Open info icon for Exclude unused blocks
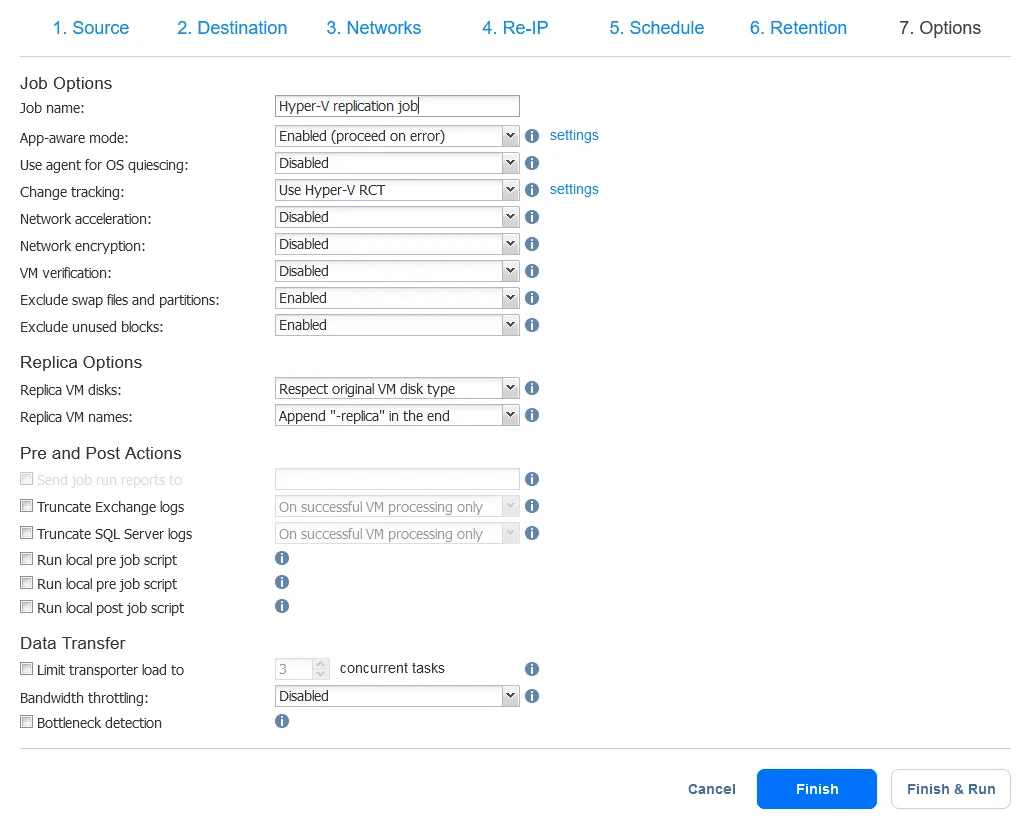This screenshot has height=829, width=1031. pyautogui.click(x=532, y=325)
